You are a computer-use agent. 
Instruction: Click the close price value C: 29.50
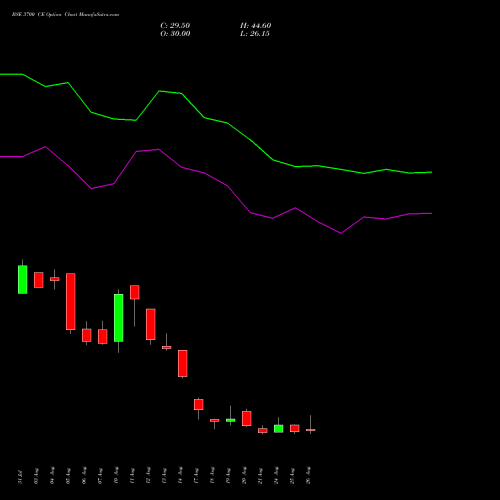175,26
